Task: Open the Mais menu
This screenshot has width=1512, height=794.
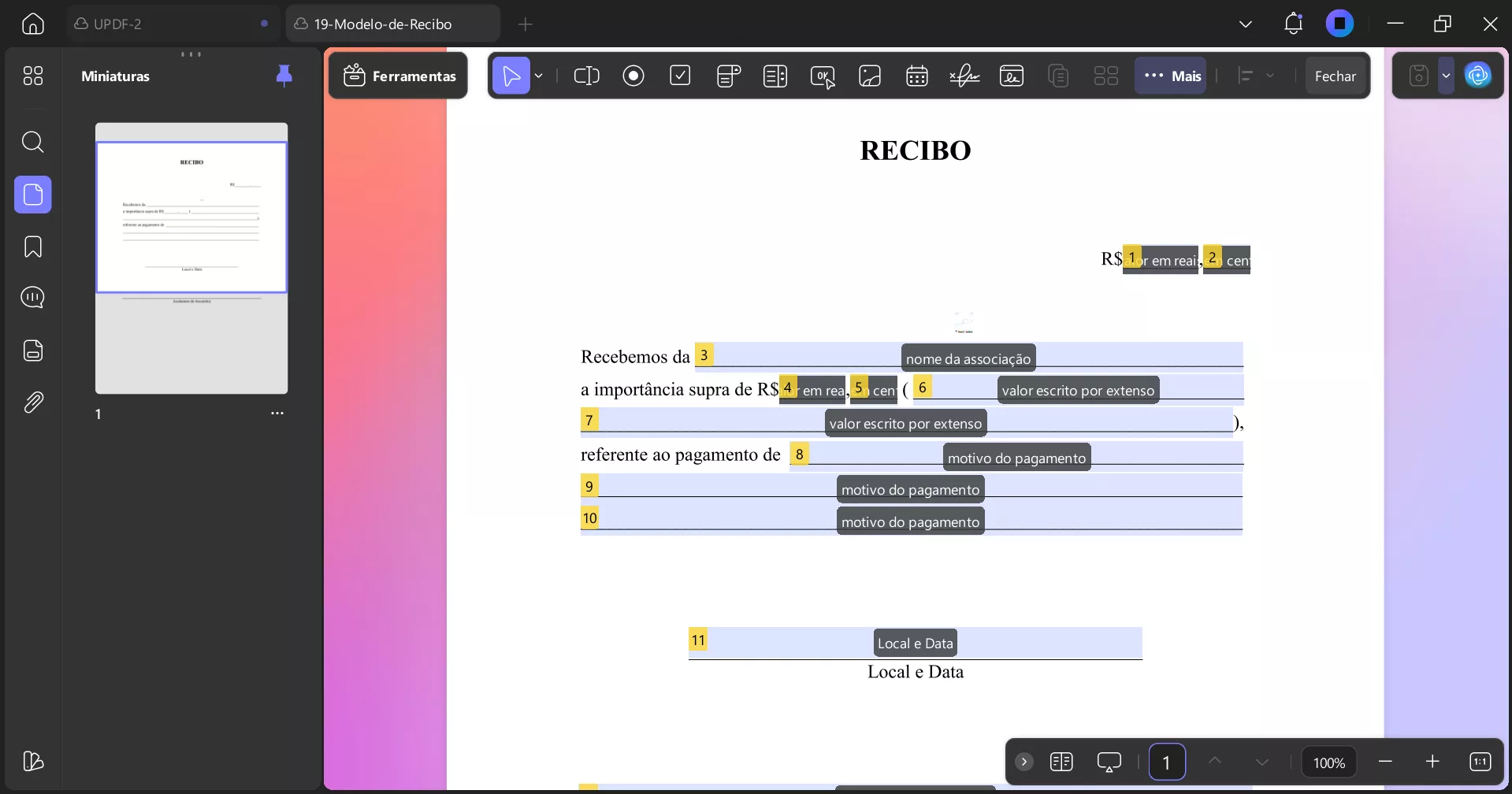Action: (x=1171, y=76)
